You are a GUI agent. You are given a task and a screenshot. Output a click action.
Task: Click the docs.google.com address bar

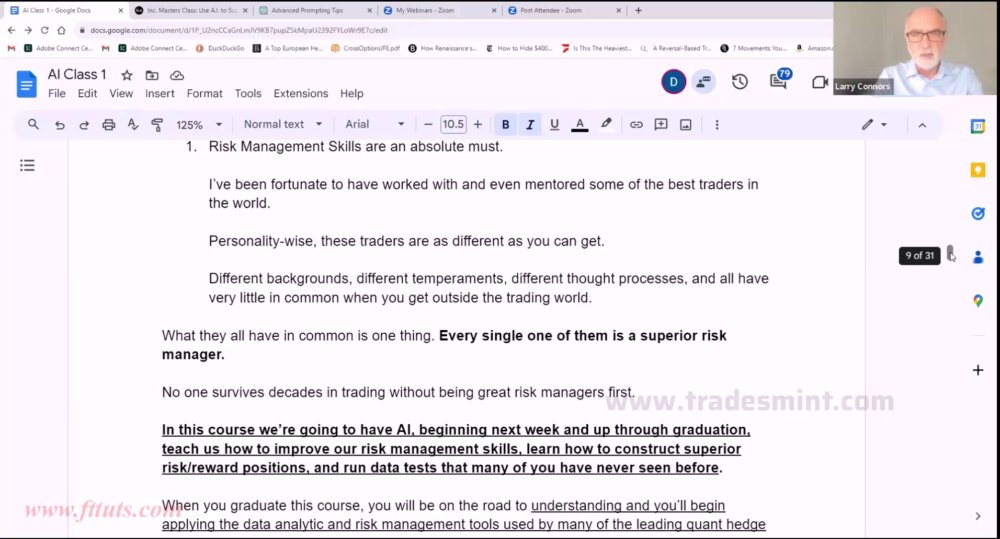pos(239,30)
